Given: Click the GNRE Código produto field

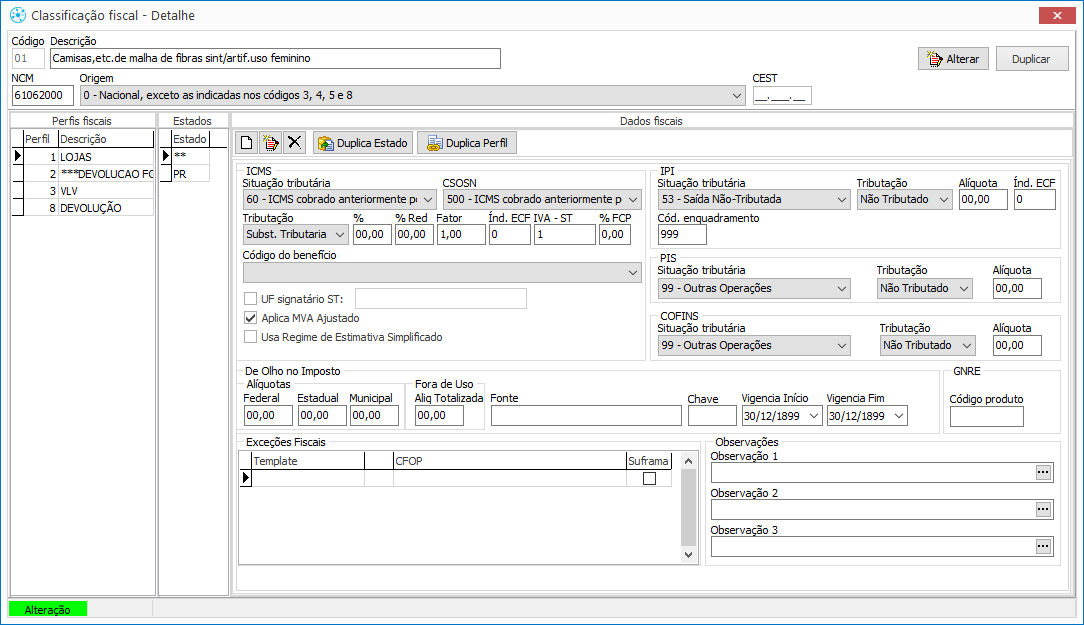Looking at the screenshot, I should point(986,416).
